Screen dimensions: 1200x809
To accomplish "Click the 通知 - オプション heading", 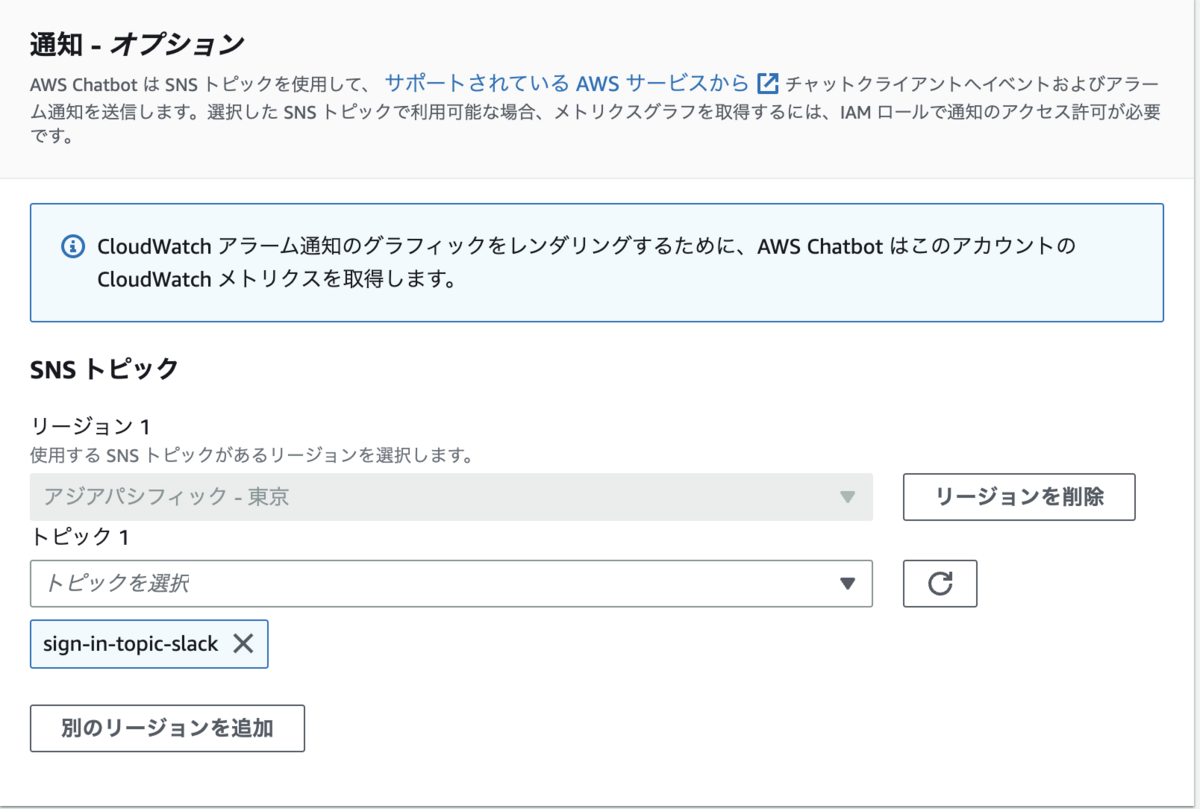I will pyautogui.click(x=137, y=44).
